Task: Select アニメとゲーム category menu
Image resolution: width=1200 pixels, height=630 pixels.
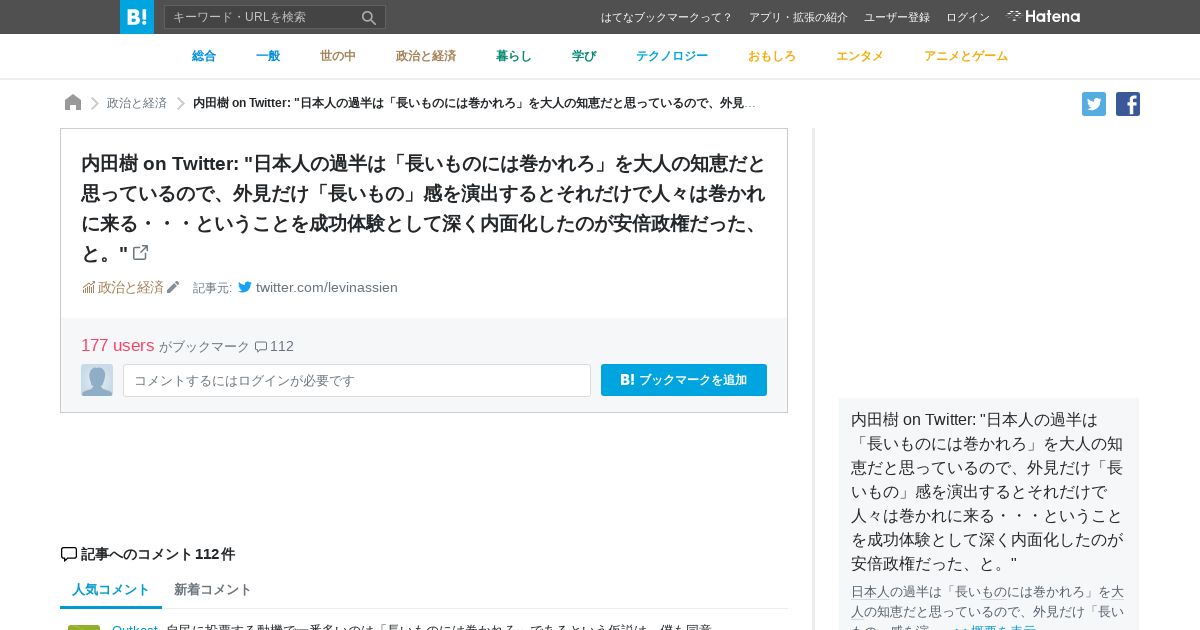Action: coord(966,56)
